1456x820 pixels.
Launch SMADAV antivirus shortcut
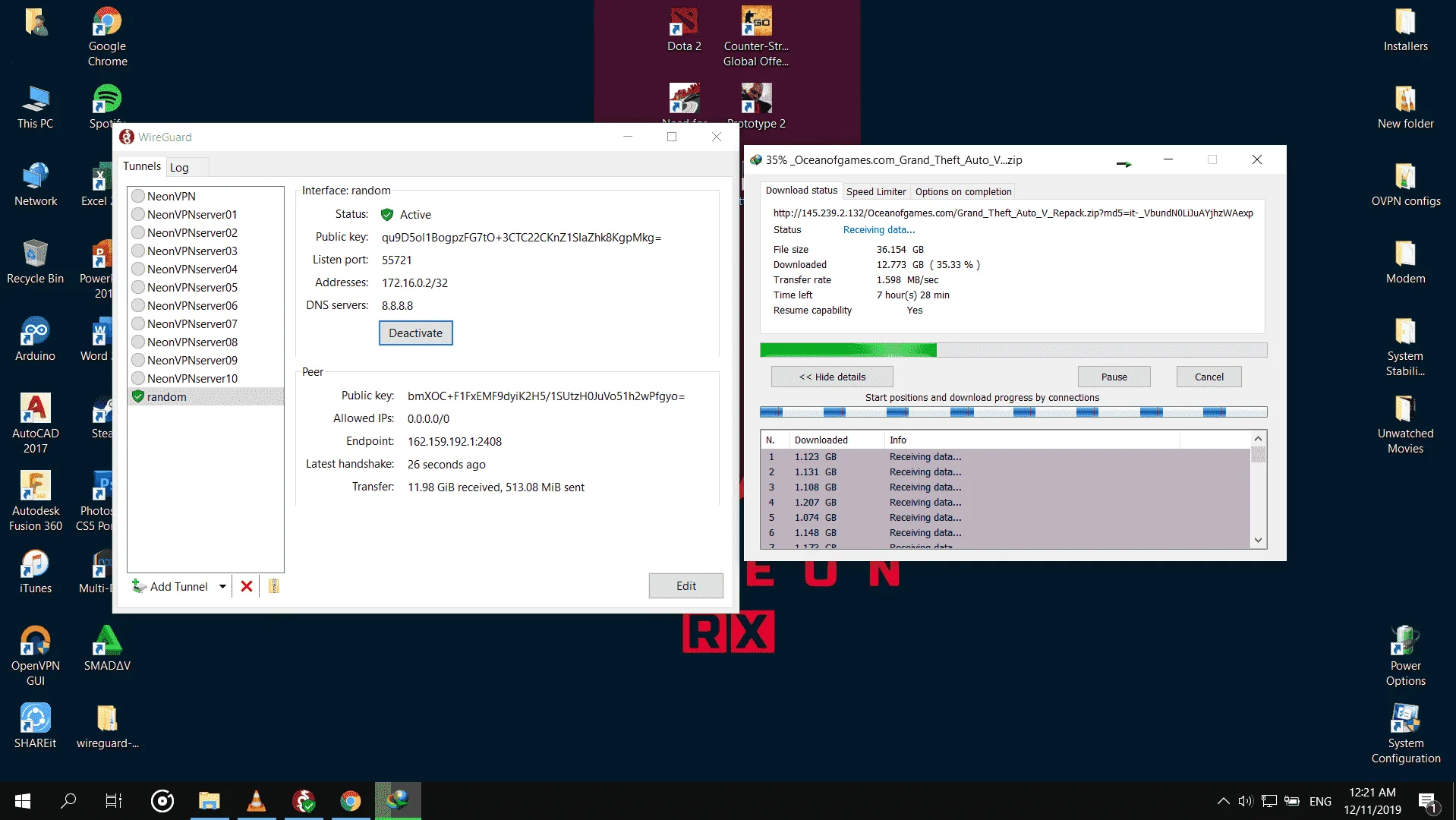click(x=107, y=649)
